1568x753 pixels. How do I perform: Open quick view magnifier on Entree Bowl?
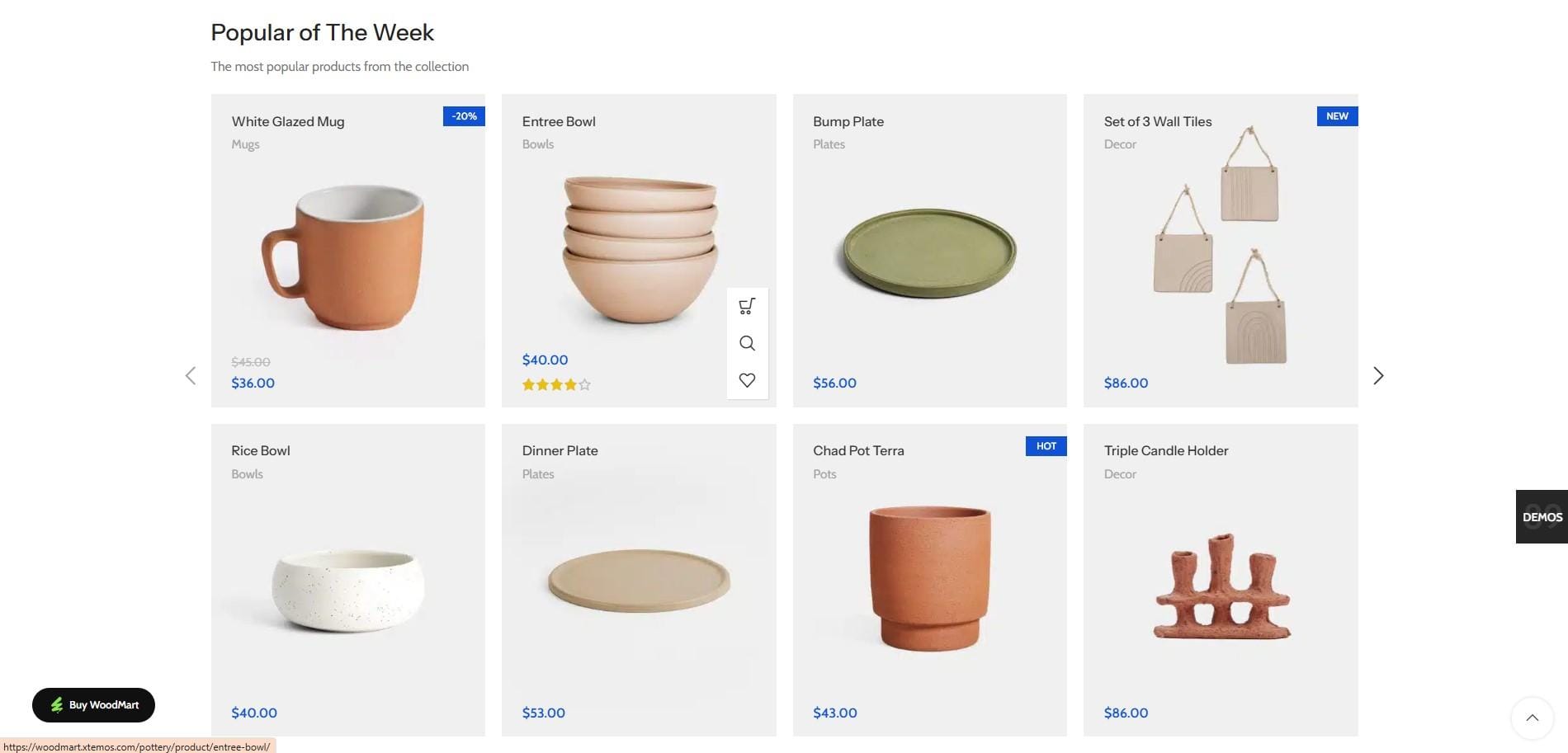pos(747,343)
